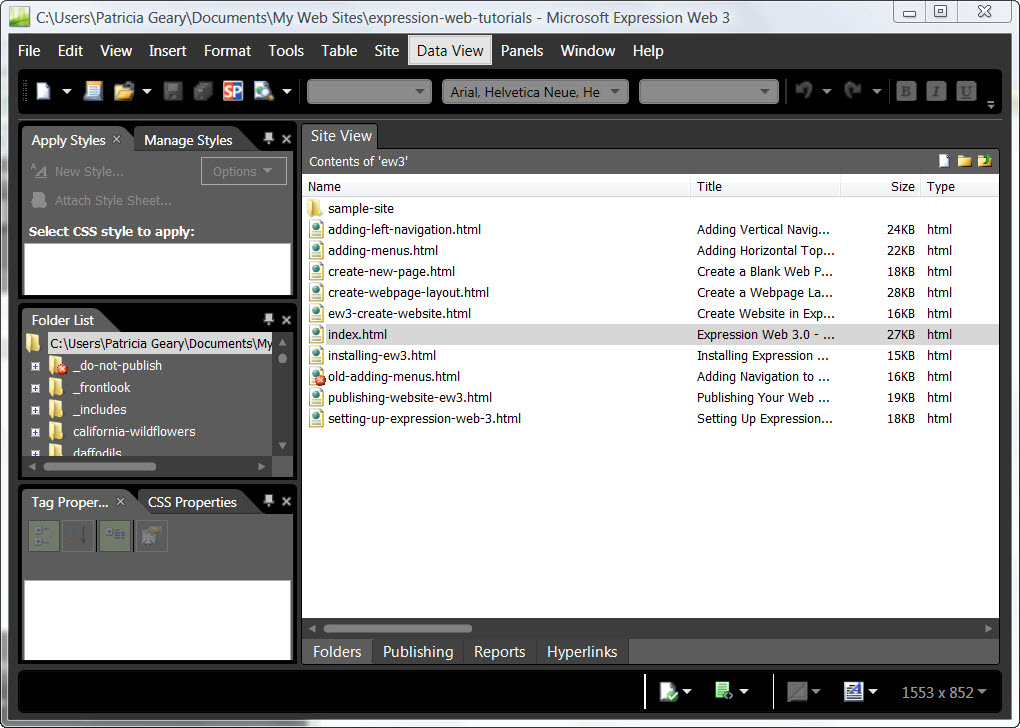The image size is (1020, 728).
Task: Toggle the Underline formatting button
Action: [967, 91]
